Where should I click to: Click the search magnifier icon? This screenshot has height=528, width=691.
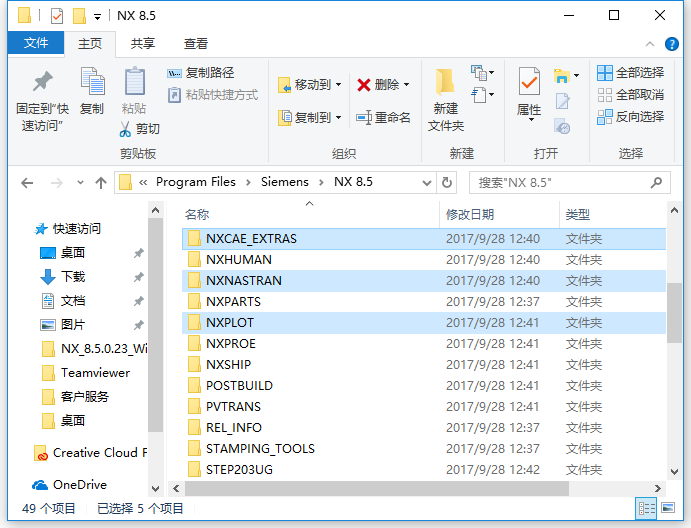click(x=656, y=182)
